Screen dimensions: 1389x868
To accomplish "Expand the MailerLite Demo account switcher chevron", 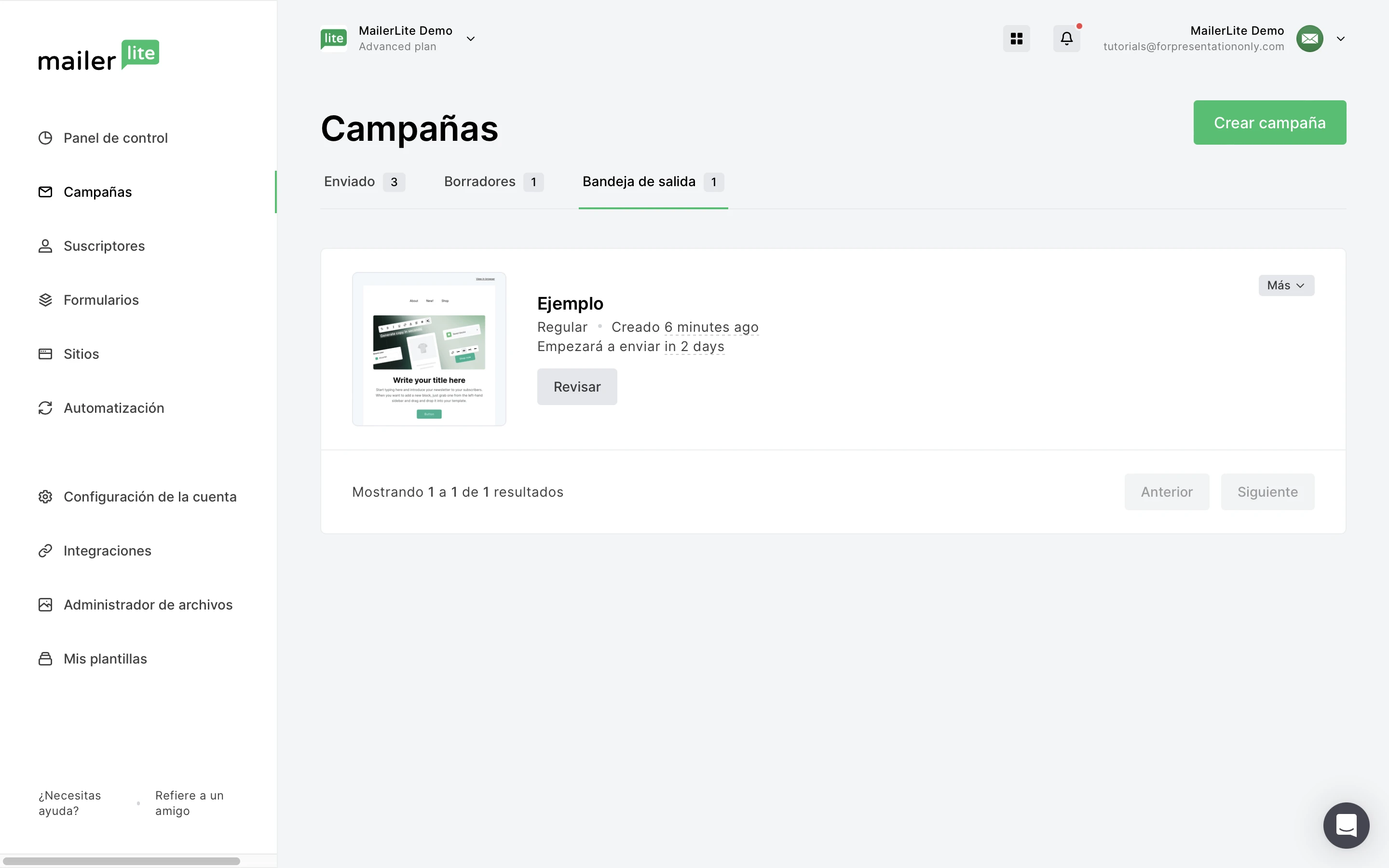I will [471, 39].
